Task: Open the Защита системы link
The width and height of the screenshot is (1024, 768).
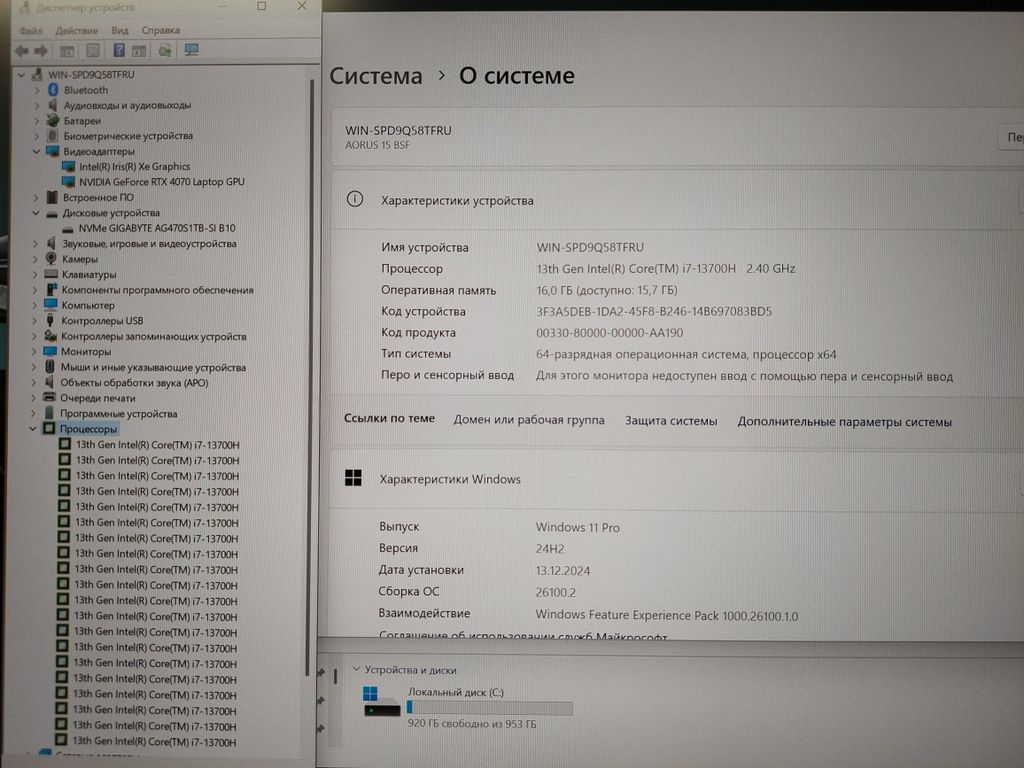Action: pos(671,421)
